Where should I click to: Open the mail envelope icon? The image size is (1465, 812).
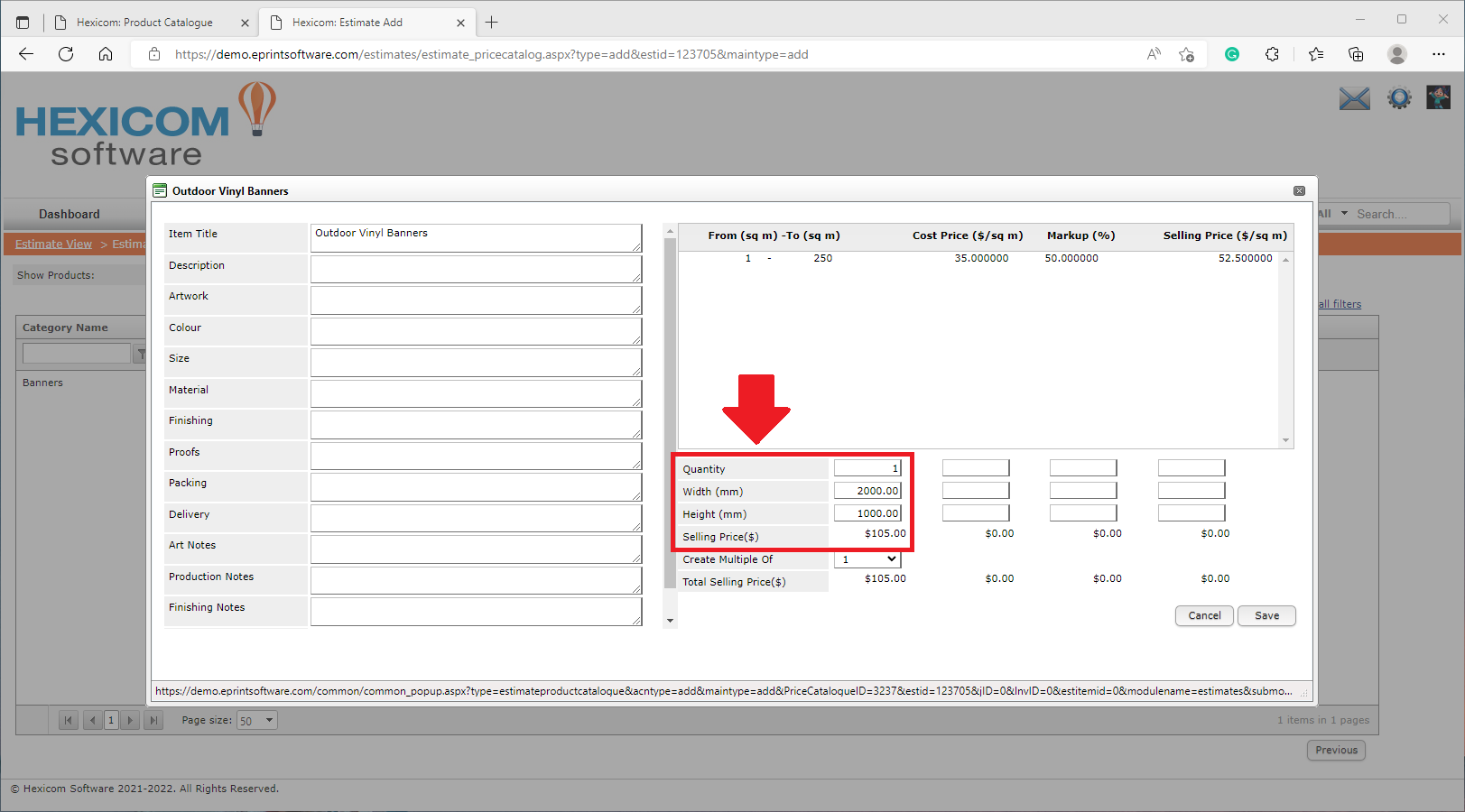point(1354,98)
